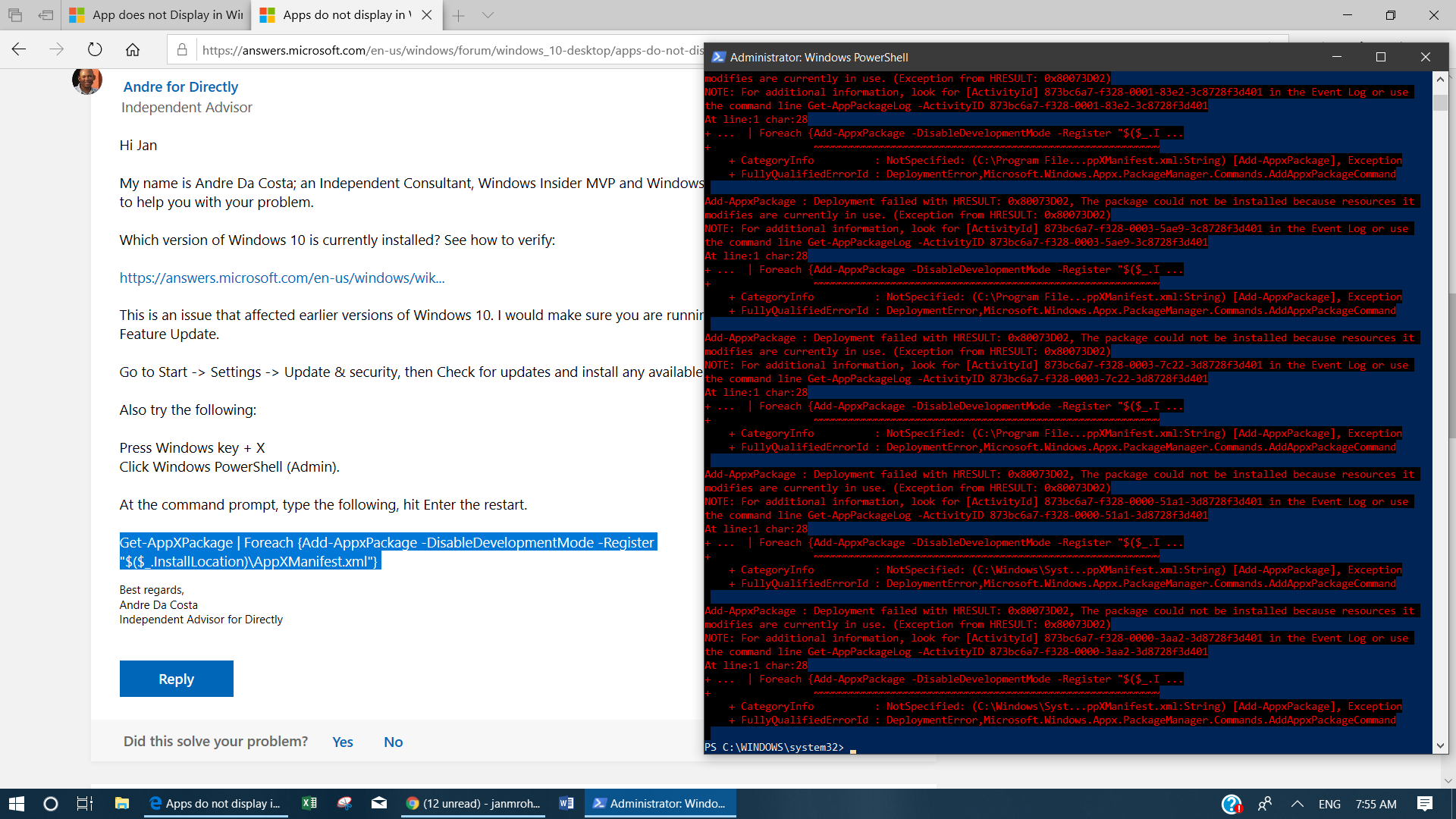Show the set-aside tabs icon
Viewport: 1456px width, 819px height.
pyautogui.click(x=15, y=15)
